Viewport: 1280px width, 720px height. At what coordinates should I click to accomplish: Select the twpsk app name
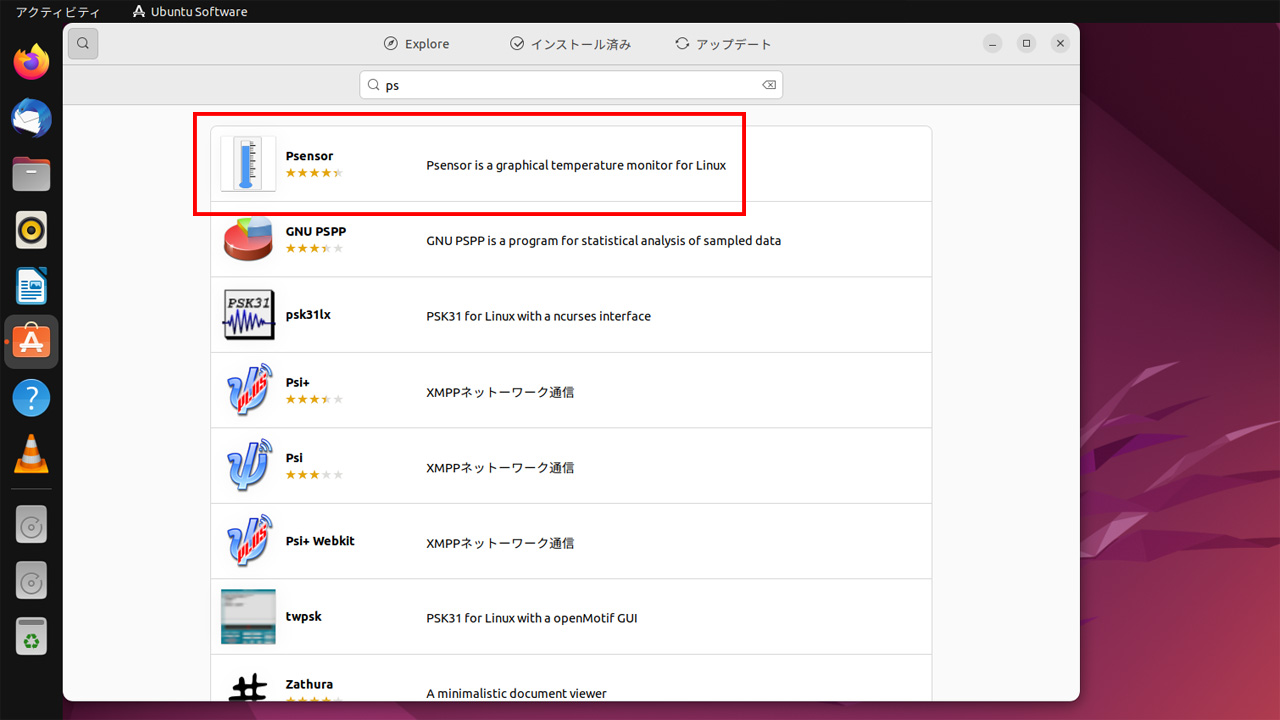tap(304, 617)
